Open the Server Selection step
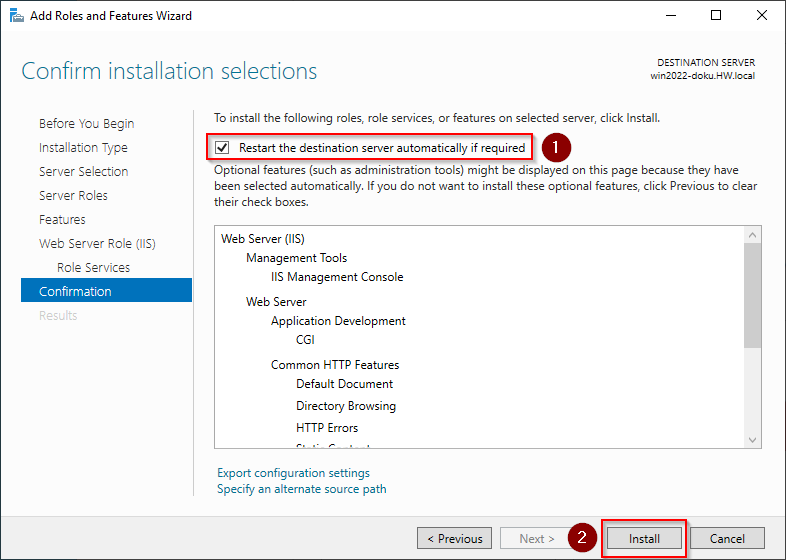This screenshot has height=560, width=786. tap(83, 172)
